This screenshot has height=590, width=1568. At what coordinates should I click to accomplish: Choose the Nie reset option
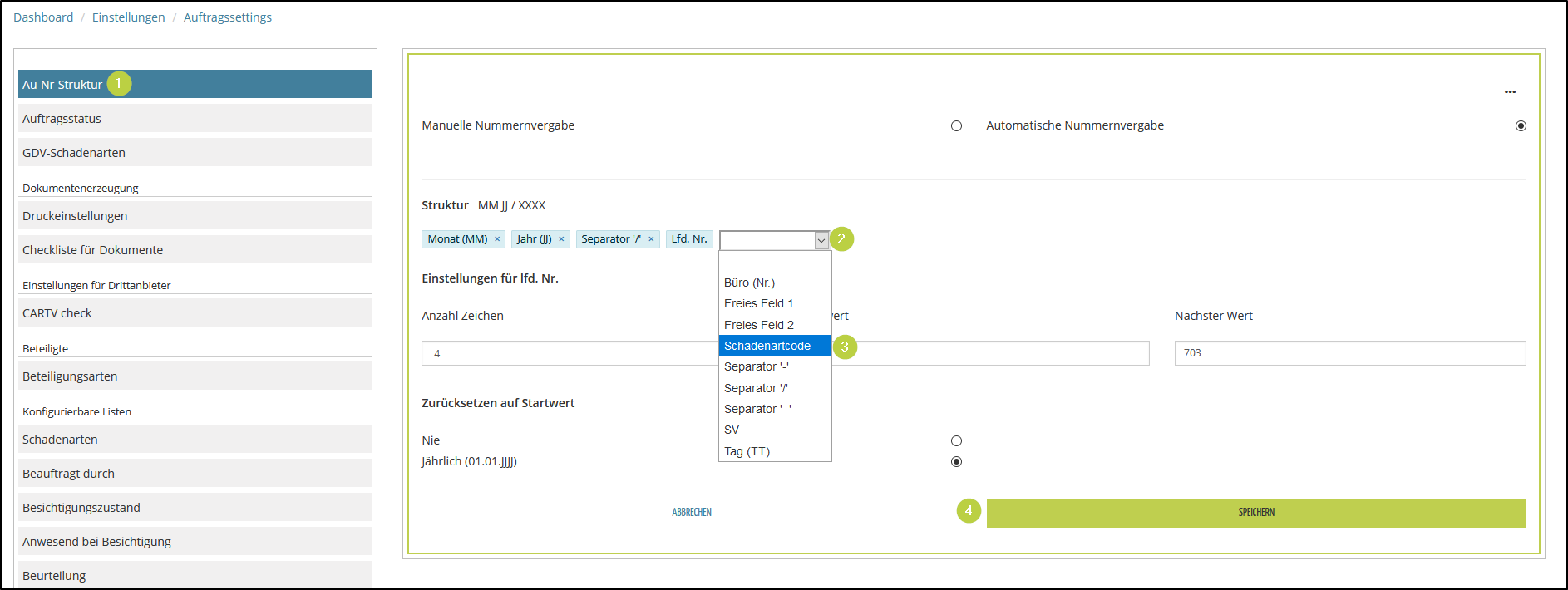[956, 441]
